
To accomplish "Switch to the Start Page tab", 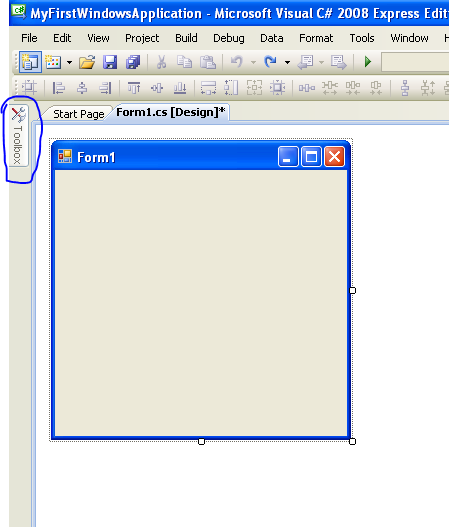I will [79, 114].
